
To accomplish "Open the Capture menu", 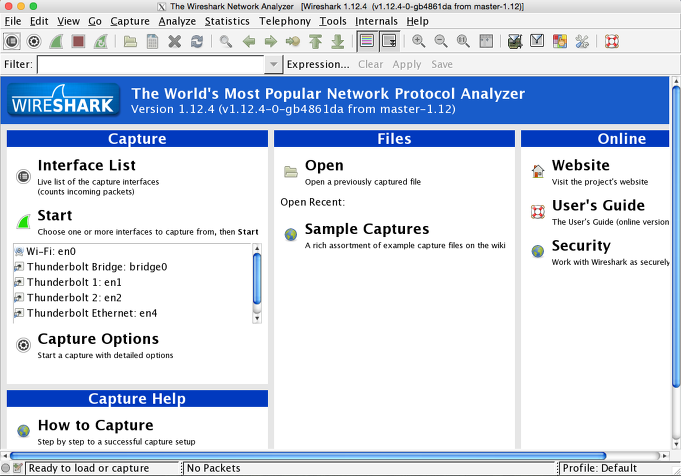I will click(x=130, y=21).
